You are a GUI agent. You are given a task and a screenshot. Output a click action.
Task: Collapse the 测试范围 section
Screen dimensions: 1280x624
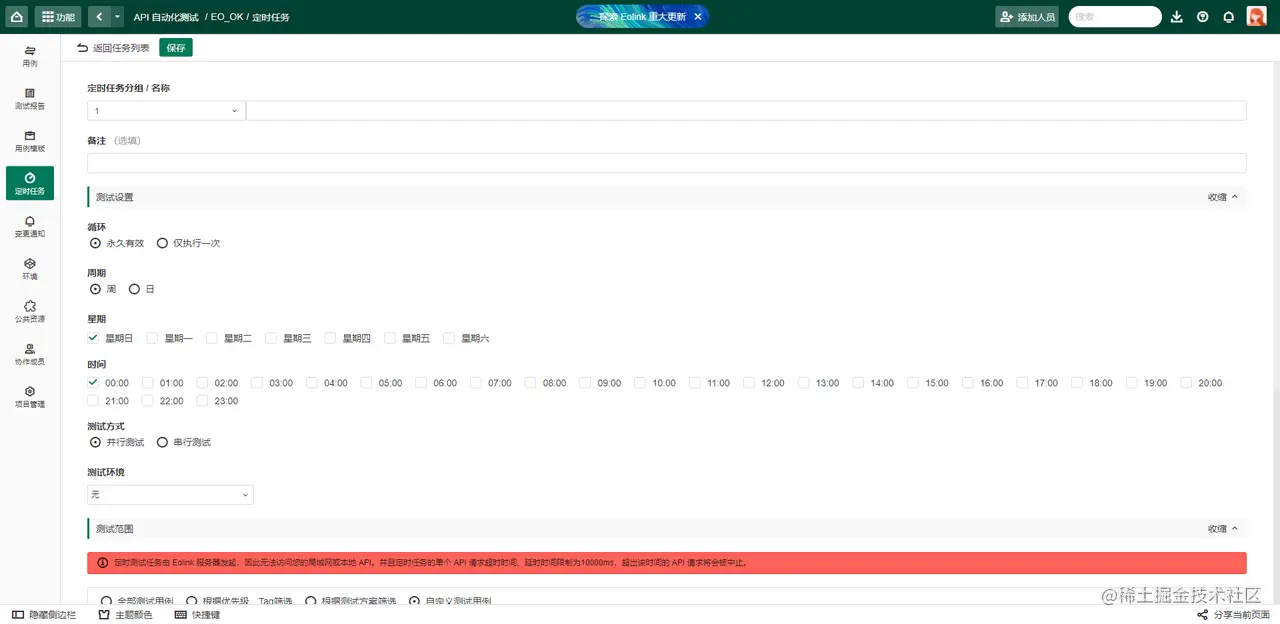[x=1223, y=528]
